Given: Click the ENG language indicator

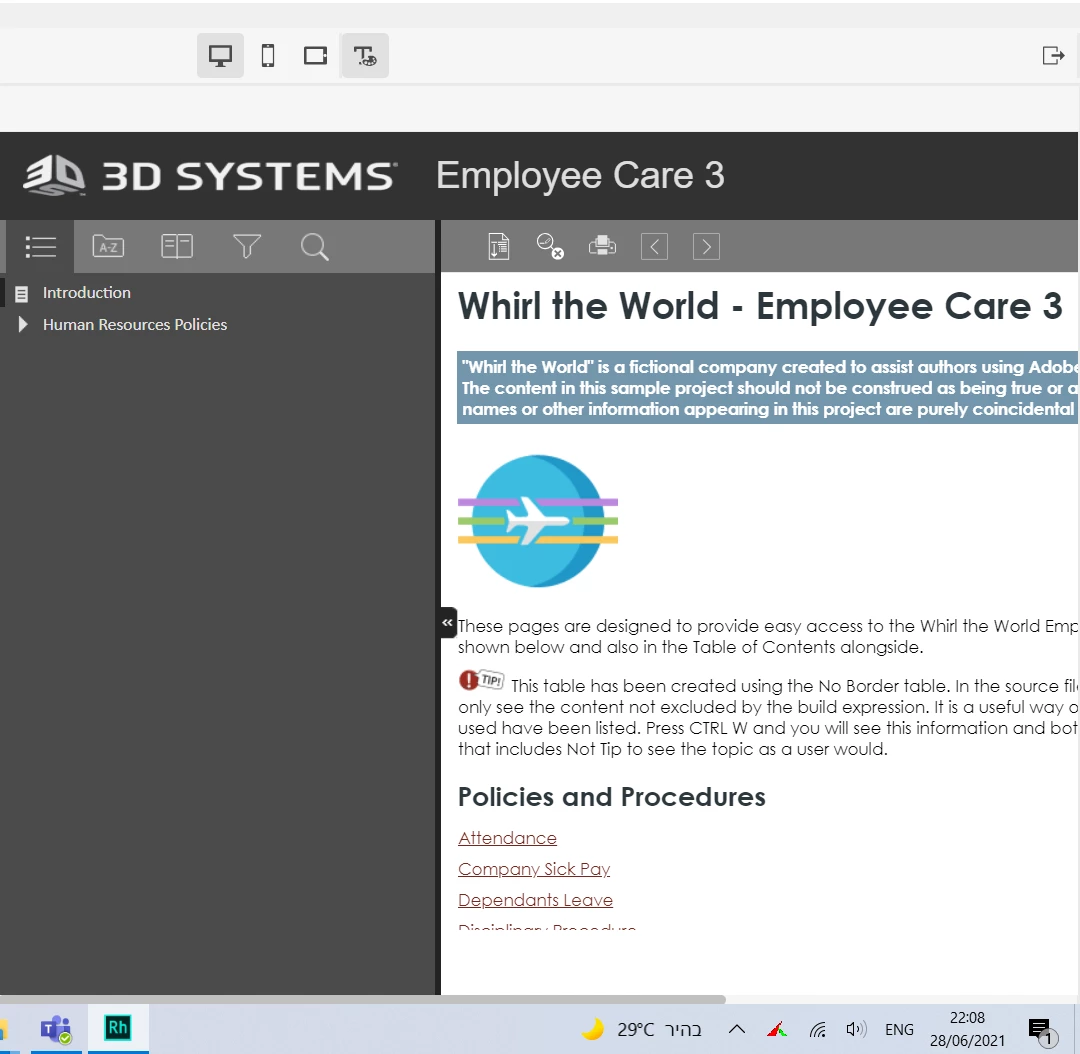Looking at the screenshot, I should tap(900, 1030).
